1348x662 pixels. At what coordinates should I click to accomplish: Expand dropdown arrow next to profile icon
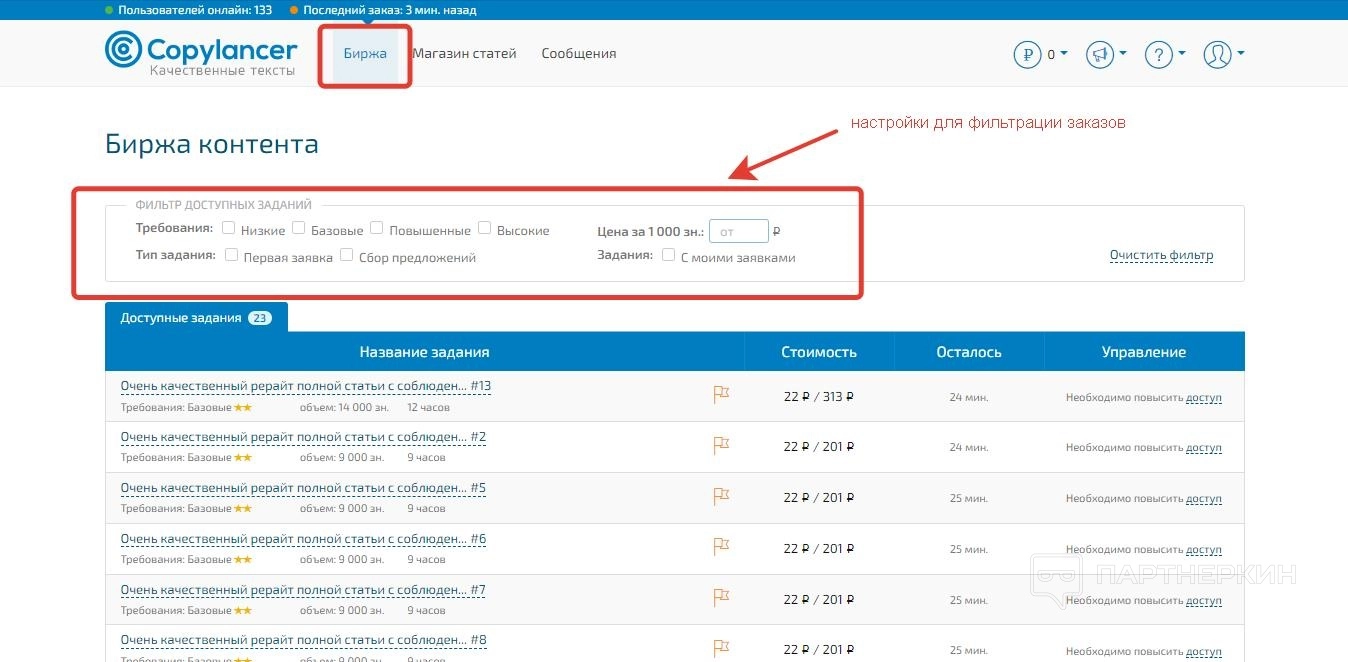1241,53
